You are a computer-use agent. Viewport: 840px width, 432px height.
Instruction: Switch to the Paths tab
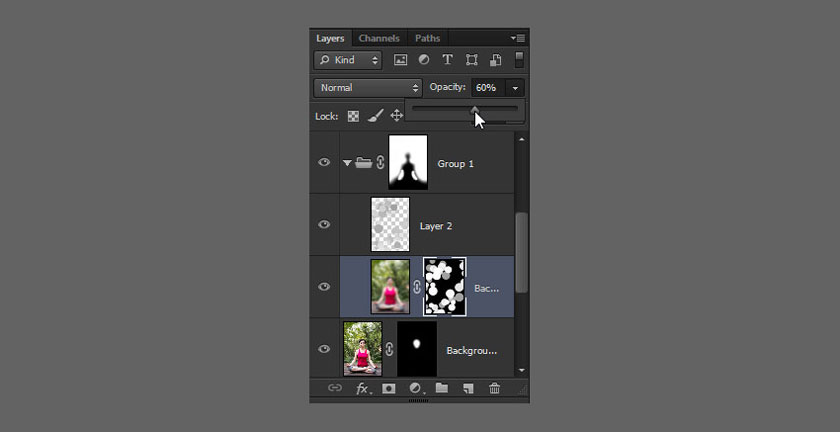click(x=428, y=38)
